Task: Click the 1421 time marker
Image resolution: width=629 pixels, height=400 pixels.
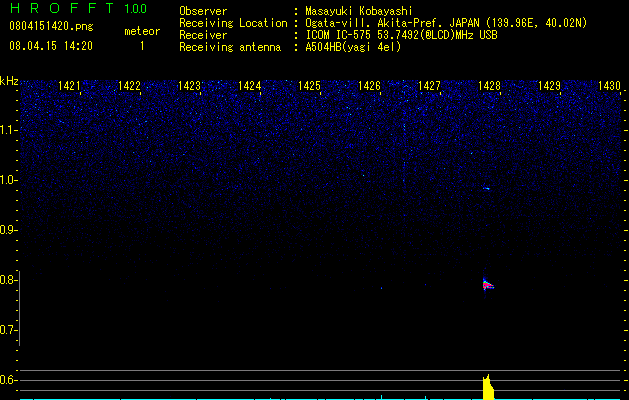Action: 69,86
